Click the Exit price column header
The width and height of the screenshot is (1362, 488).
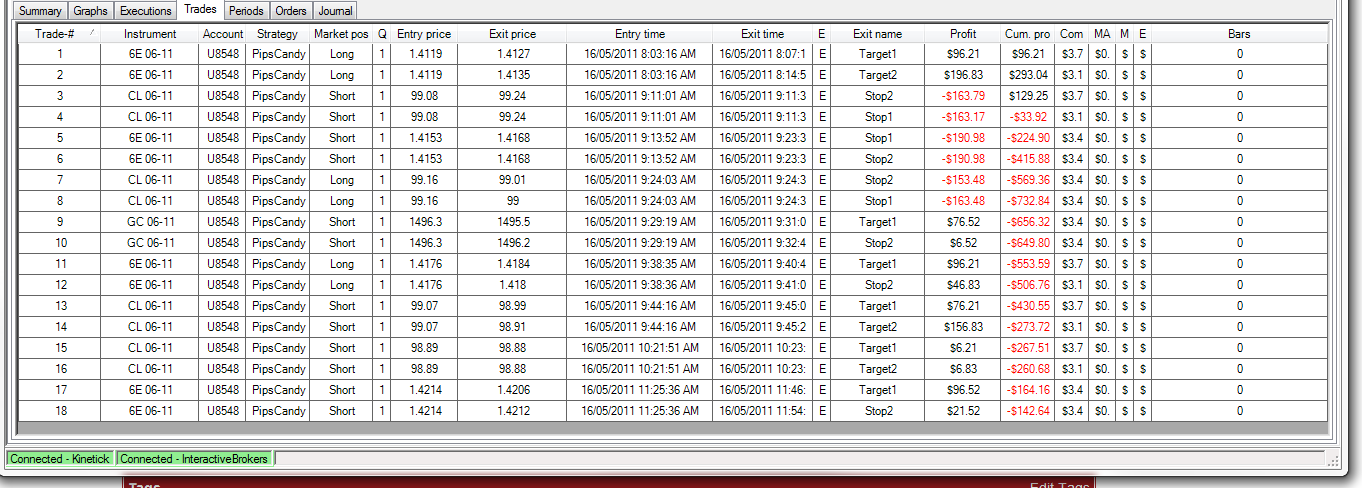coord(512,34)
